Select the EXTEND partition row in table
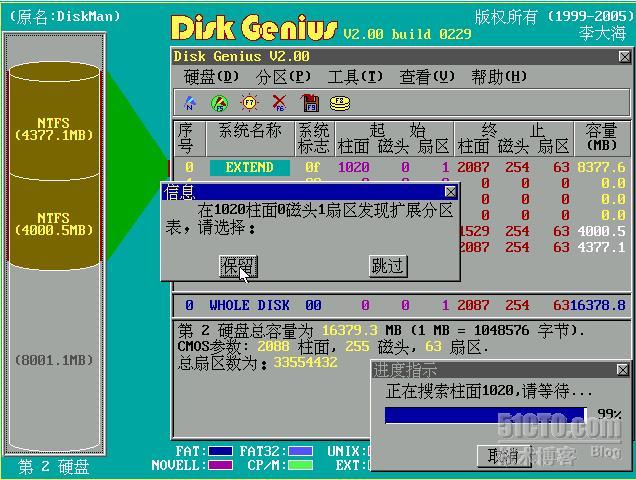The width and height of the screenshot is (636, 480). pyautogui.click(x=249, y=167)
